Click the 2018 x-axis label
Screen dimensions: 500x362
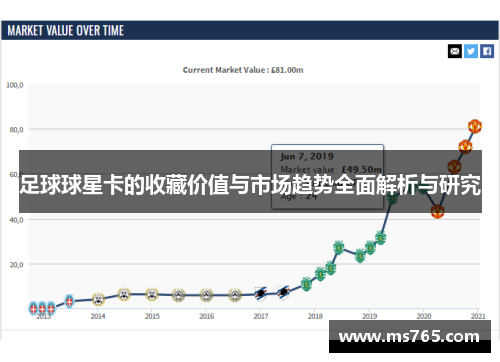(315, 316)
